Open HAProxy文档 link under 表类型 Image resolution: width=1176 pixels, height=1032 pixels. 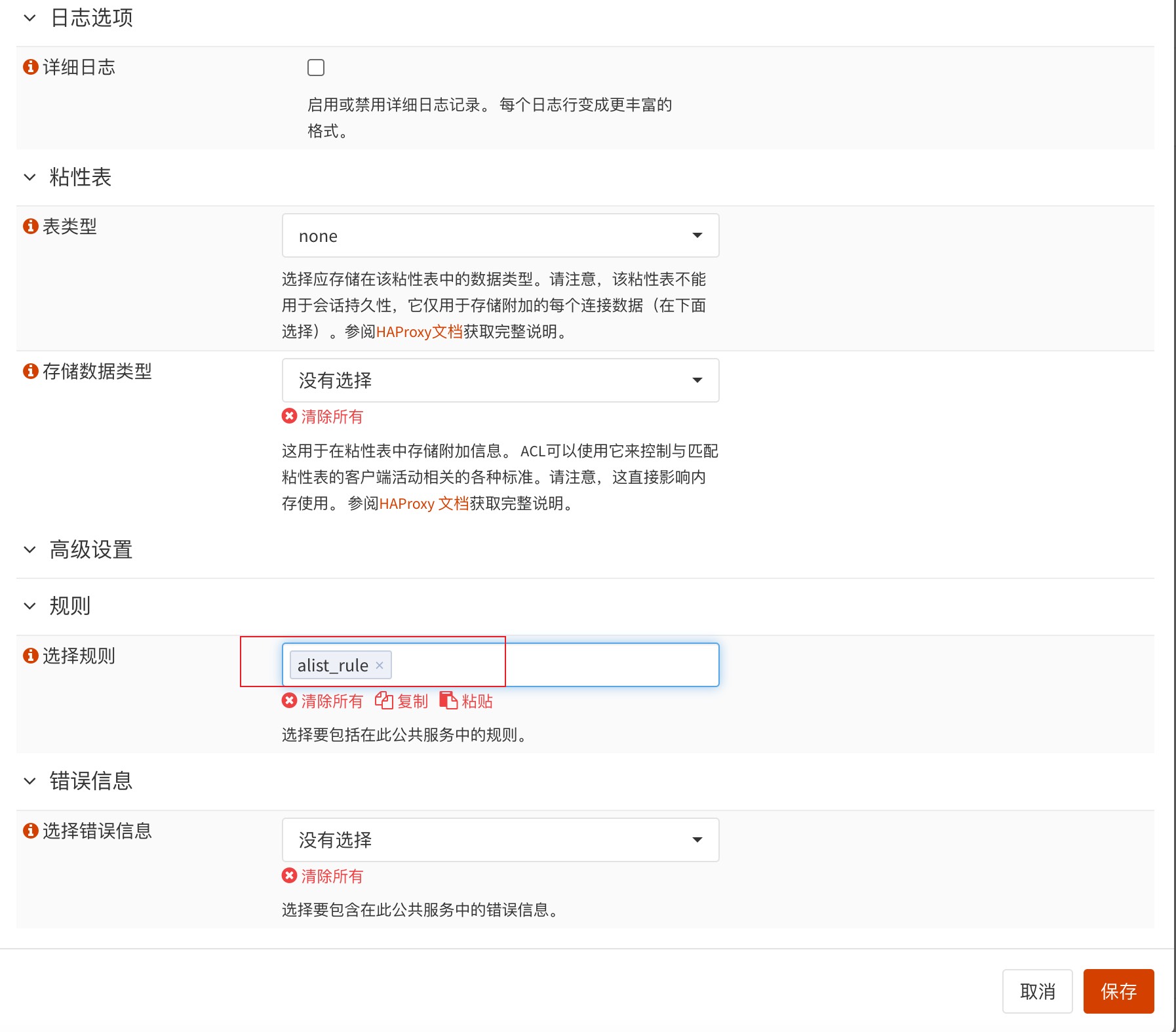point(420,332)
